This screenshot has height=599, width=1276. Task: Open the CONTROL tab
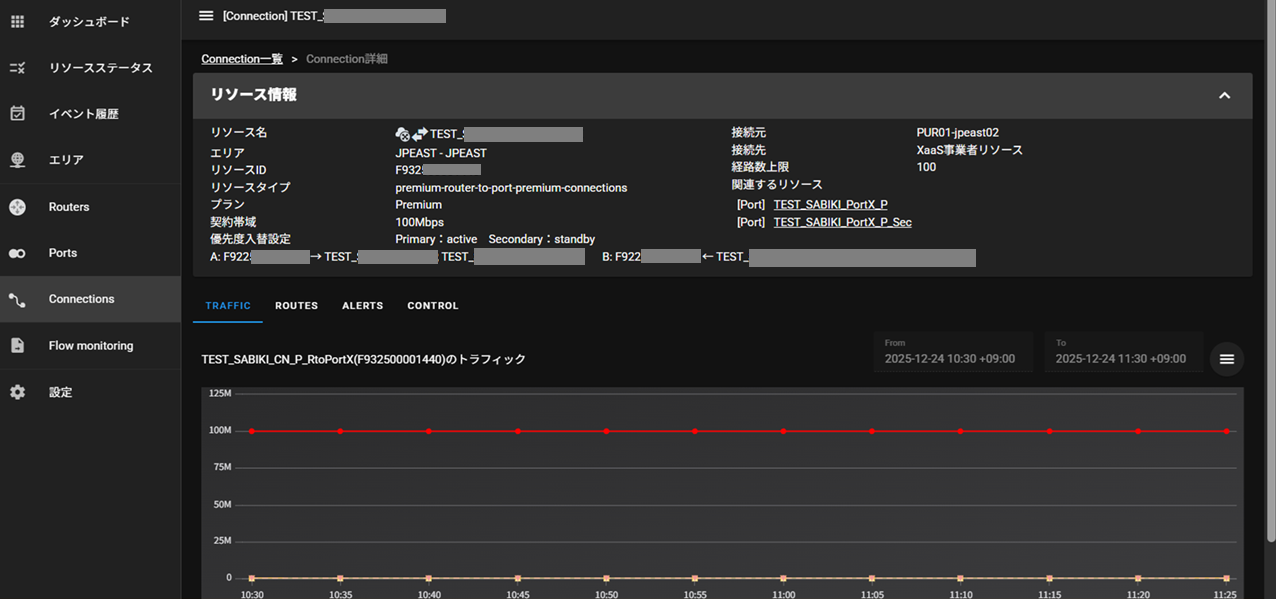point(432,306)
